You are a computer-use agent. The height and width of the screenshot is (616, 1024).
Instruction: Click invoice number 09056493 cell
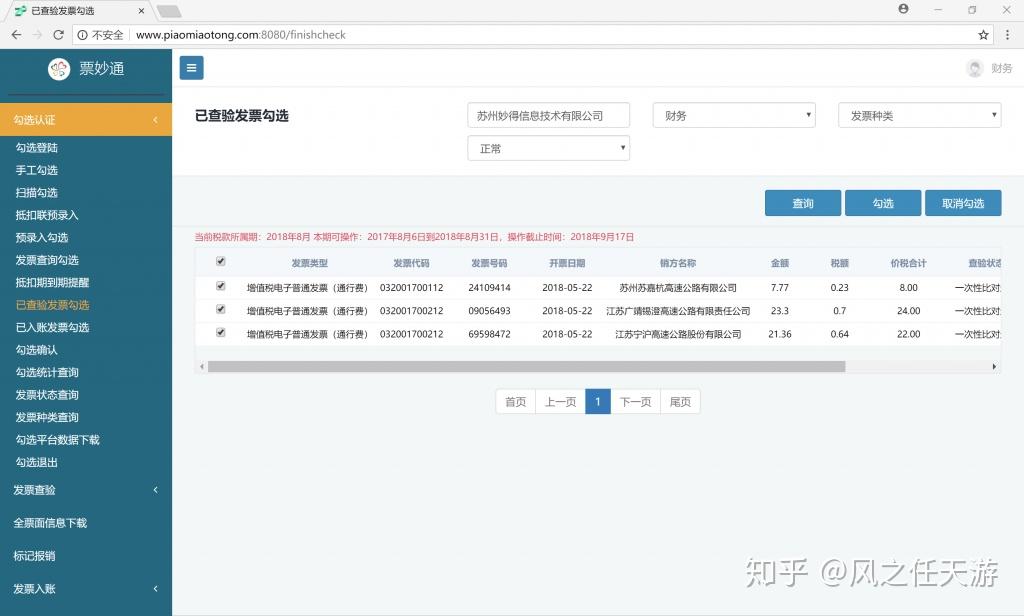click(489, 311)
